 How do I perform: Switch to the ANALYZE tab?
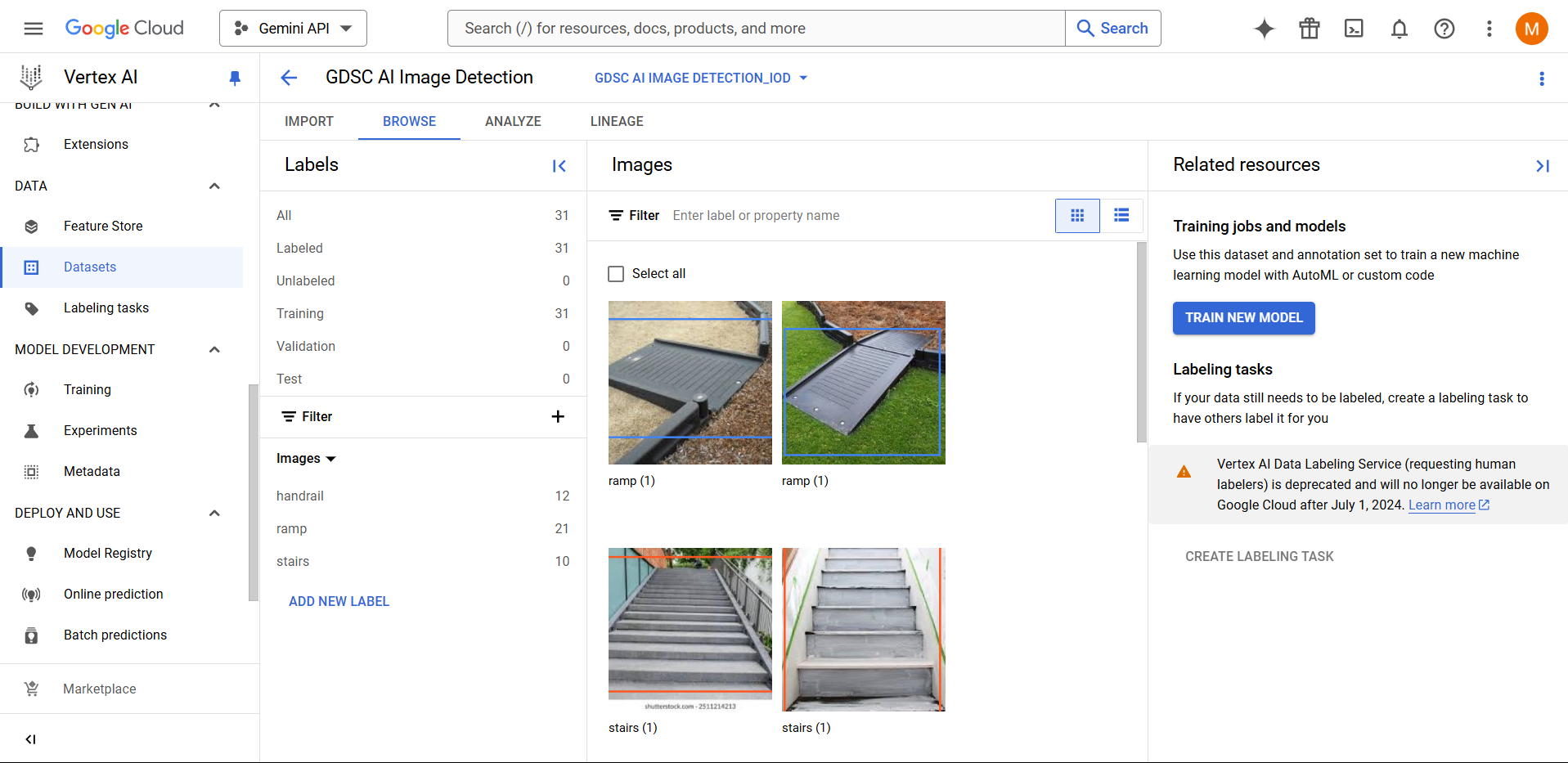point(513,121)
